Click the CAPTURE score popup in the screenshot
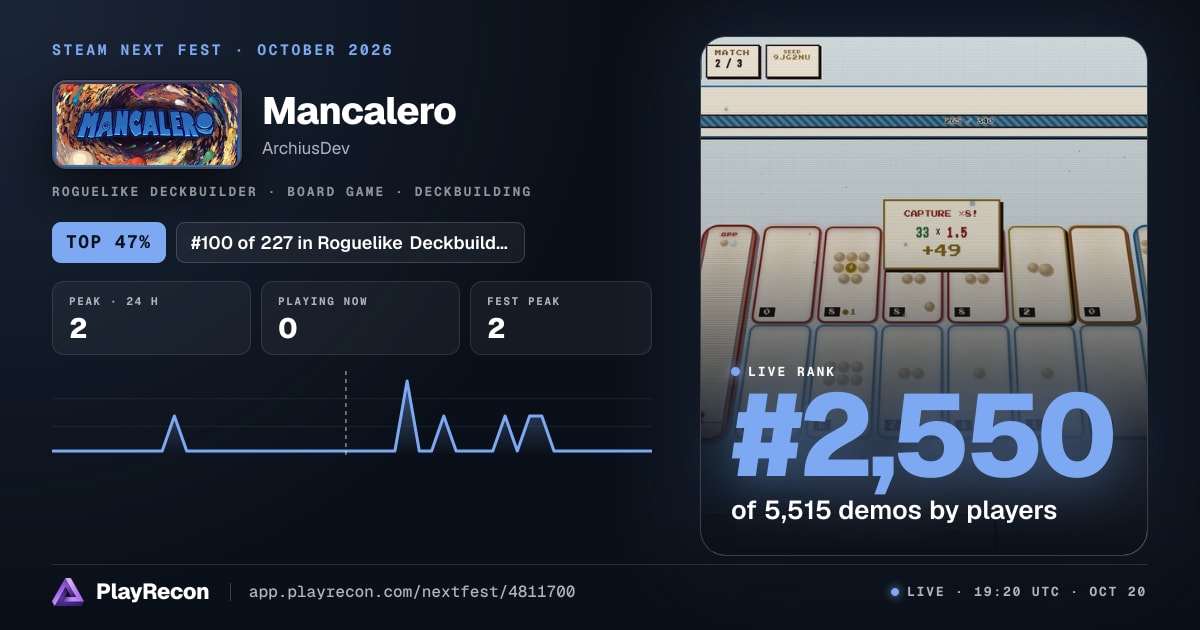Screen dimensions: 1200x630 942,234
